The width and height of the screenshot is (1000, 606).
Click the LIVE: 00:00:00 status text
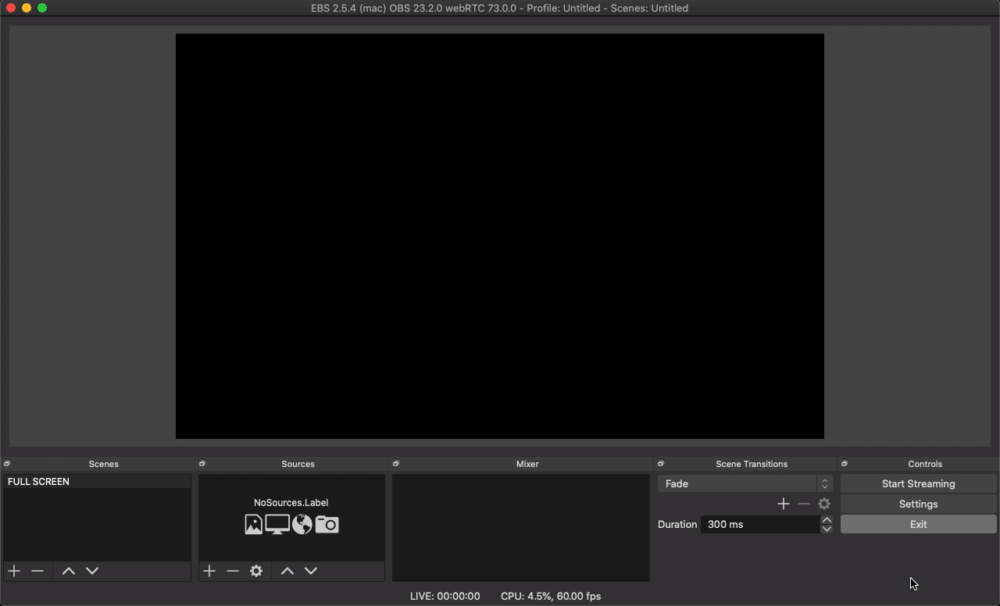click(x=445, y=596)
